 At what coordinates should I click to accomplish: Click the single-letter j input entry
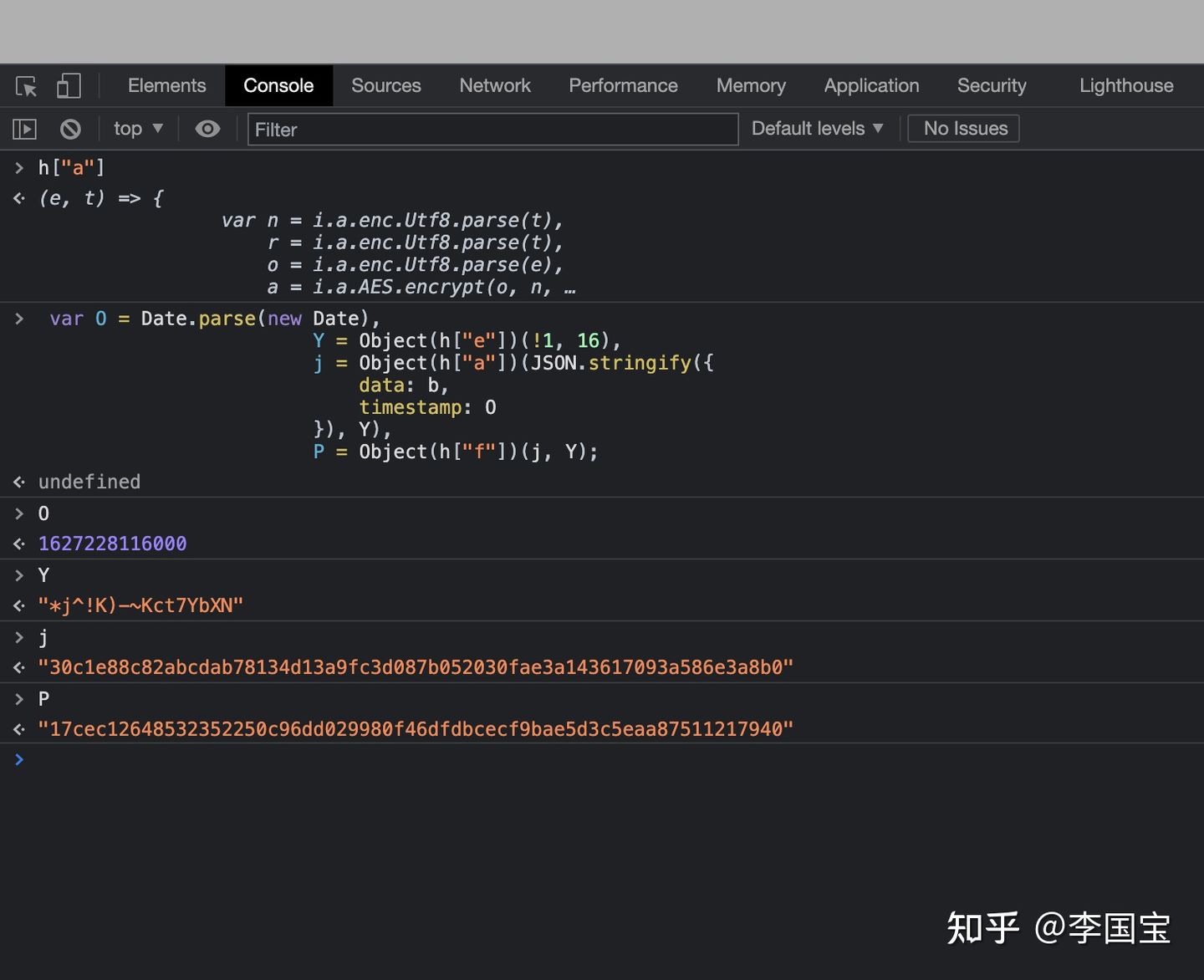43,638
